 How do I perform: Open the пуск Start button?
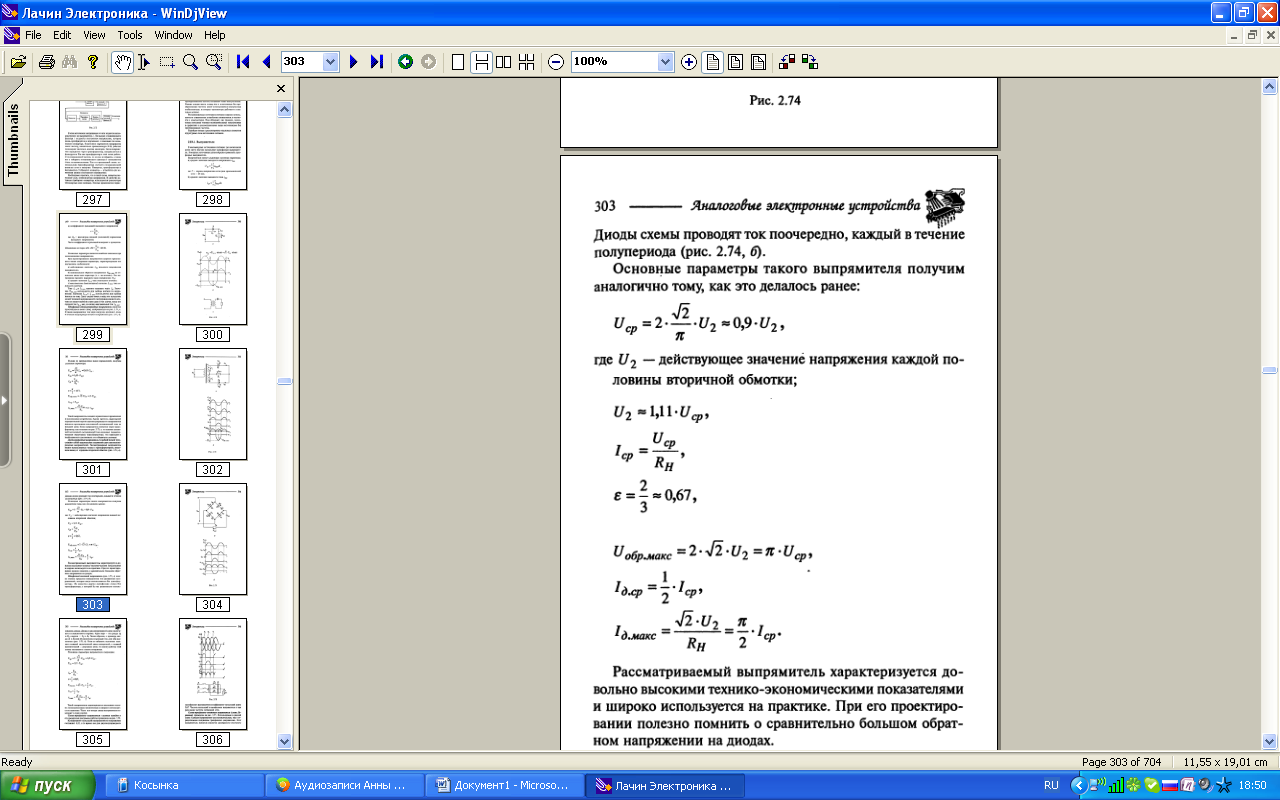(x=49, y=785)
